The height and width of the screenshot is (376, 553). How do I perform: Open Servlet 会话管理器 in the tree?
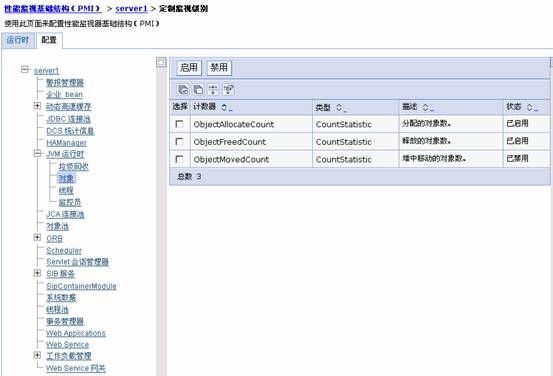click(78, 262)
